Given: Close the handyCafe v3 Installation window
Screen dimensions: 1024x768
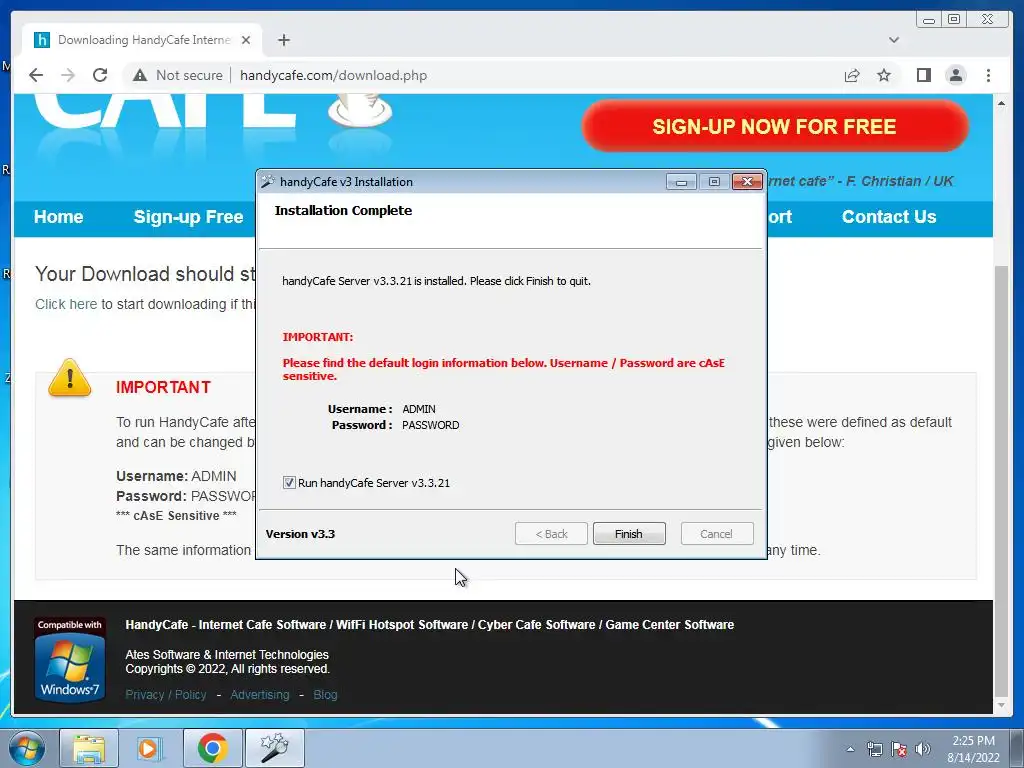Looking at the screenshot, I should 747,182.
